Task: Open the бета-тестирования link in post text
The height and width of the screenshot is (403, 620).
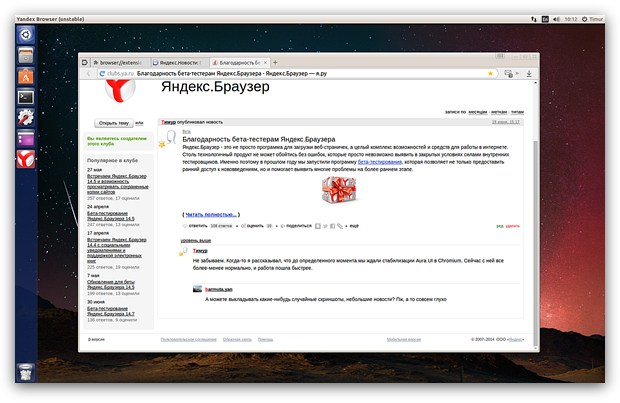Action: click(380, 162)
